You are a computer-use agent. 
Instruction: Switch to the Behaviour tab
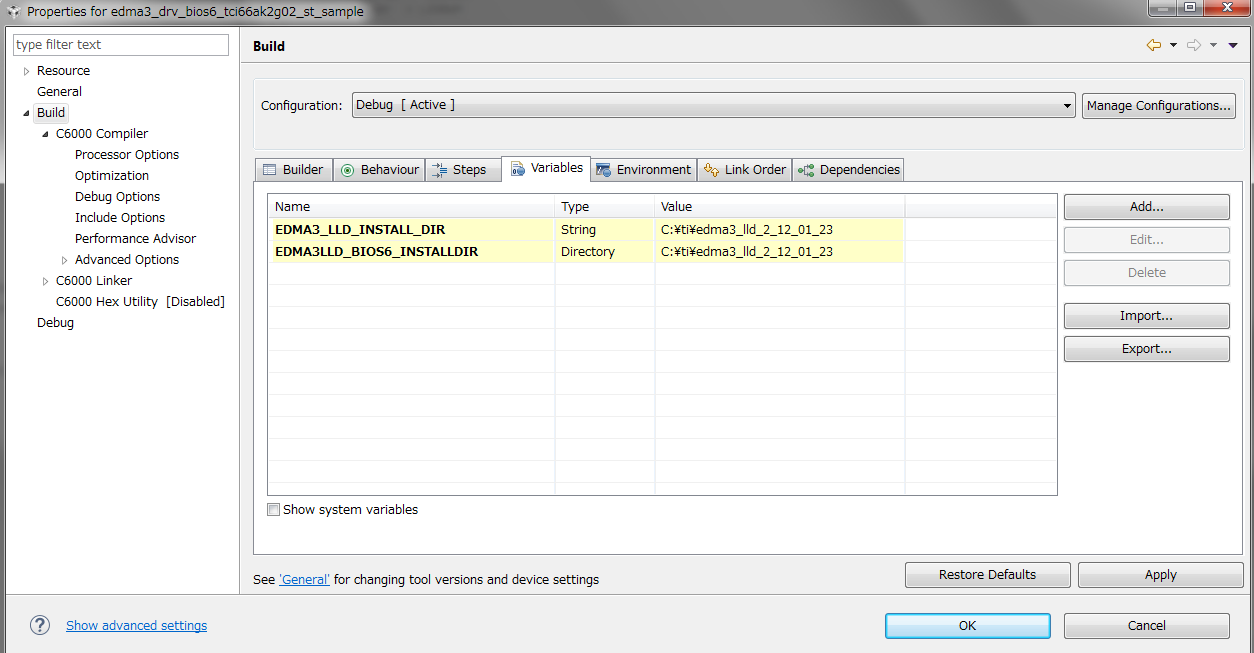379,170
